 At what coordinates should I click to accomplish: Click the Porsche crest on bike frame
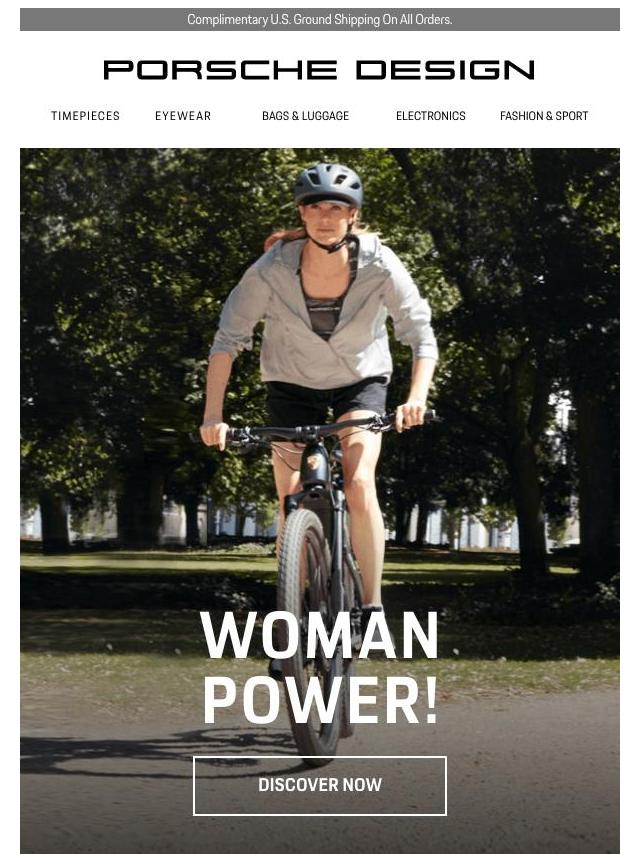(x=313, y=463)
